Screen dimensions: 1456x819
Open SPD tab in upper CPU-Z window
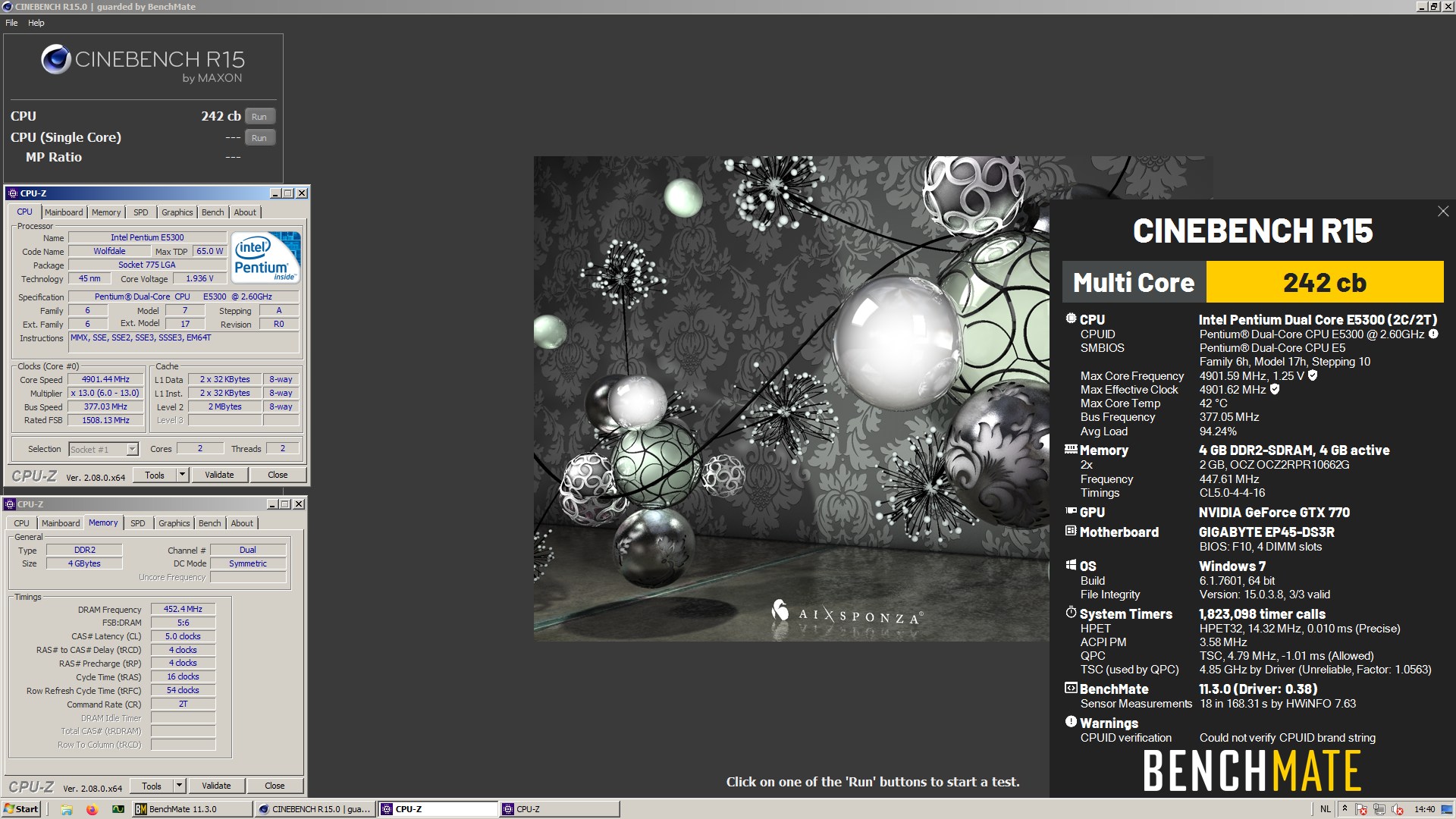pyautogui.click(x=141, y=212)
